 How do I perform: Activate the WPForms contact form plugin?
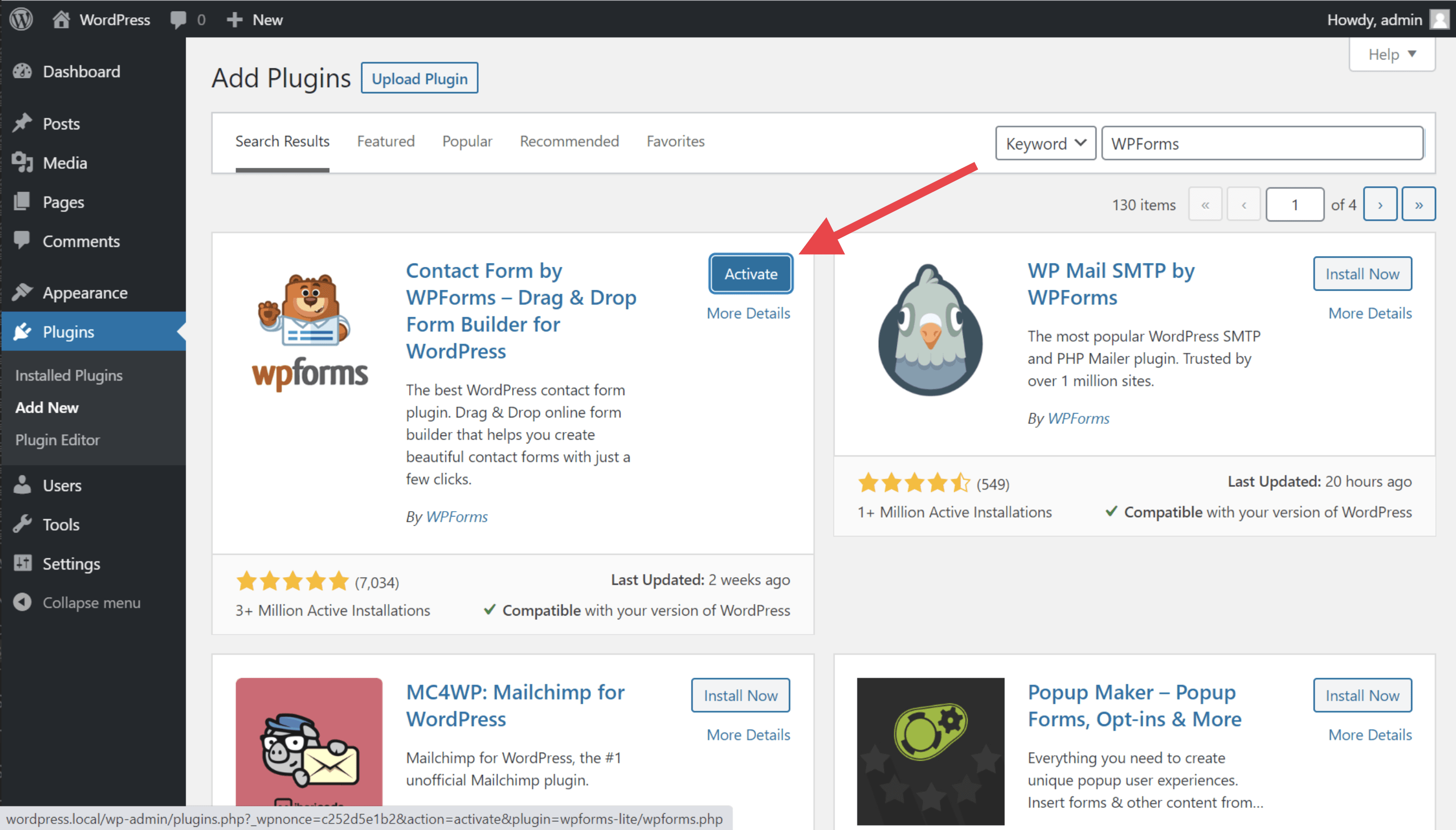751,273
